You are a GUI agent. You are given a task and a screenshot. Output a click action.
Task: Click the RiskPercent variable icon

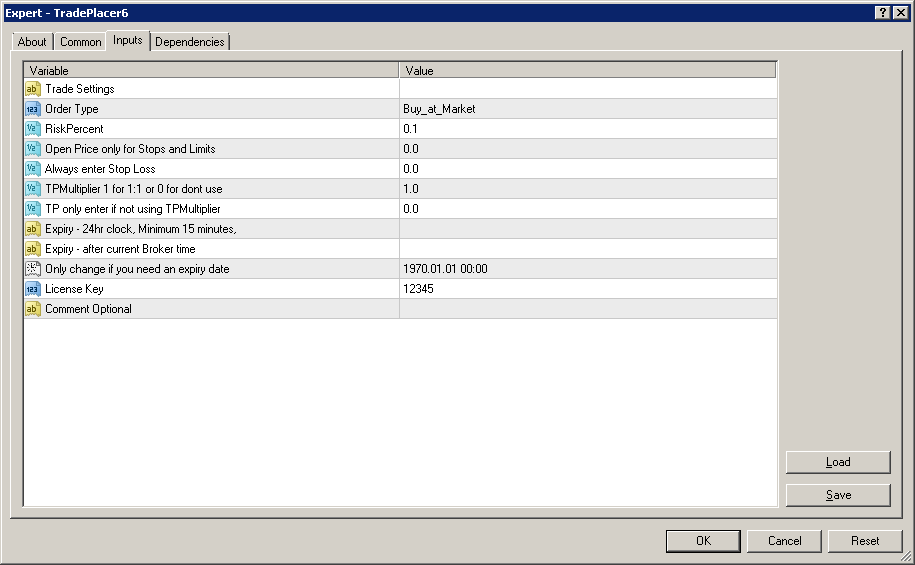pyautogui.click(x=32, y=129)
